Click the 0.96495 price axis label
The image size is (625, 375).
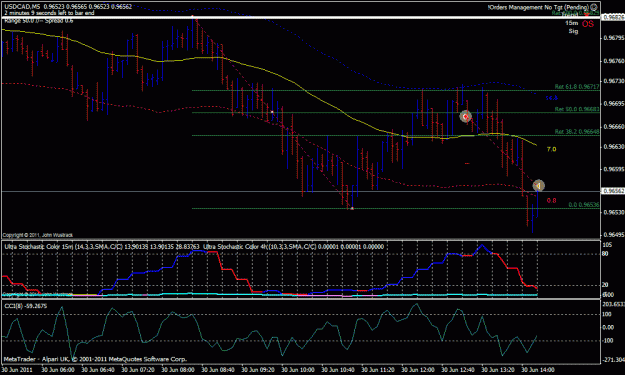[614, 235]
